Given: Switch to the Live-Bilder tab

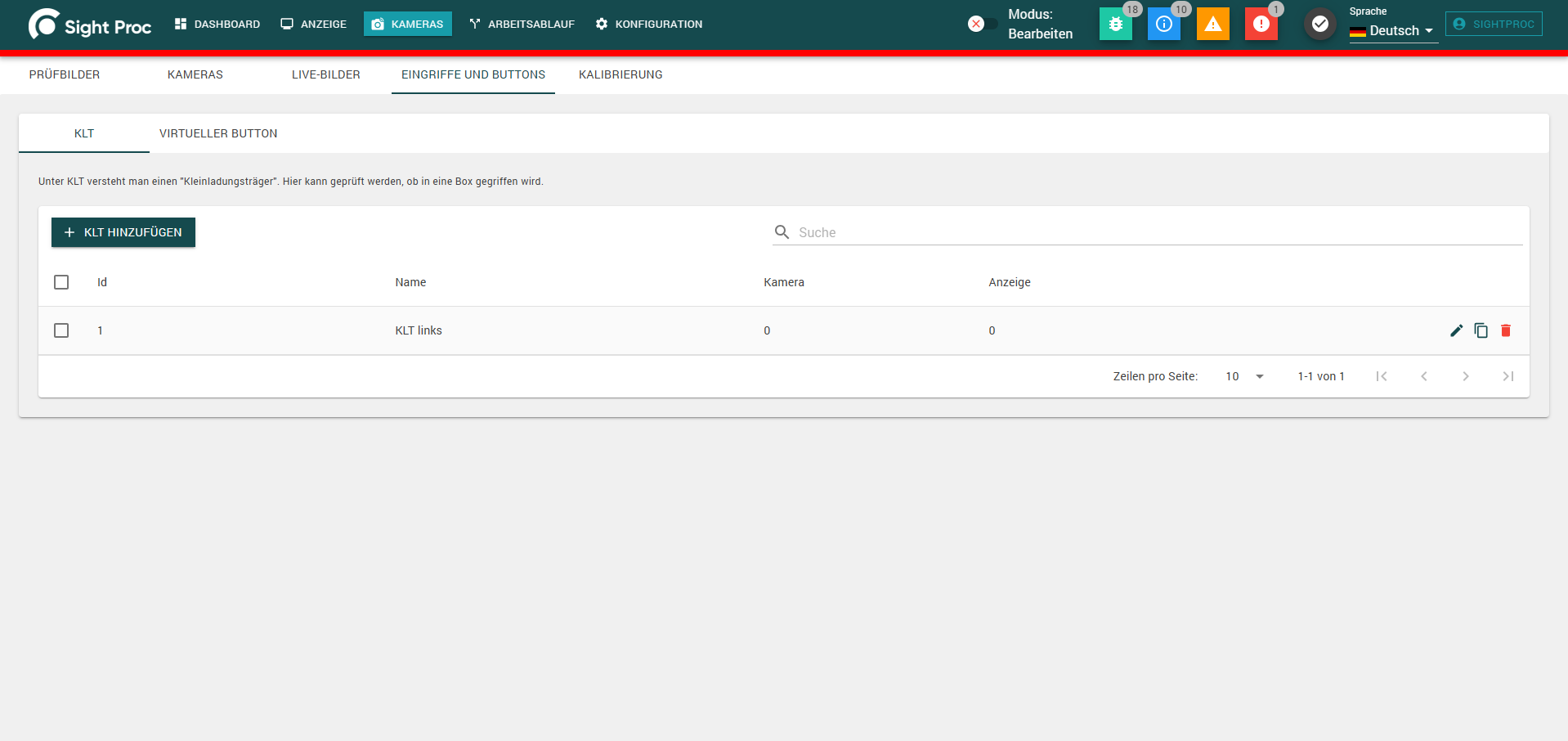Looking at the screenshot, I should (326, 74).
